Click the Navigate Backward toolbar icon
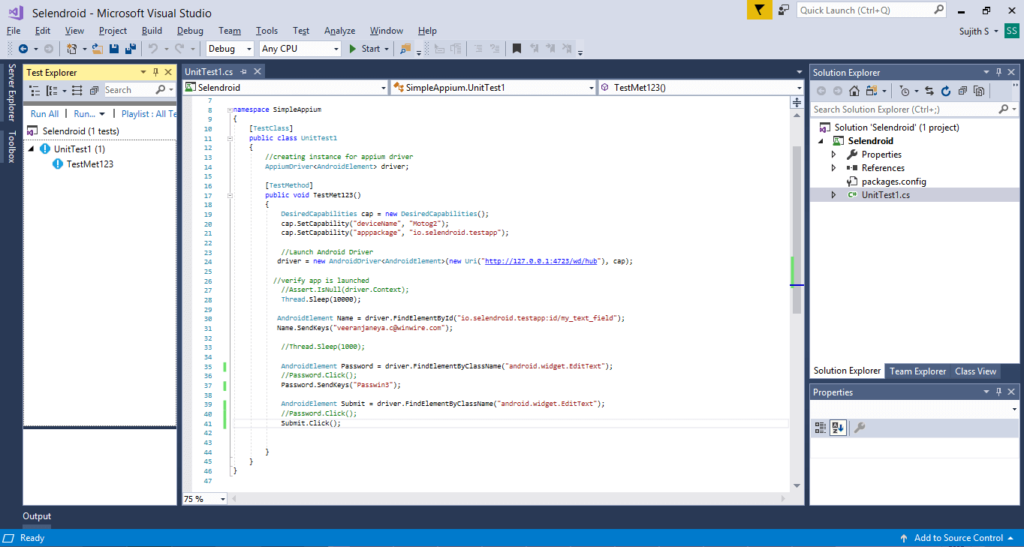The width and height of the screenshot is (1024, 547). 23,49
